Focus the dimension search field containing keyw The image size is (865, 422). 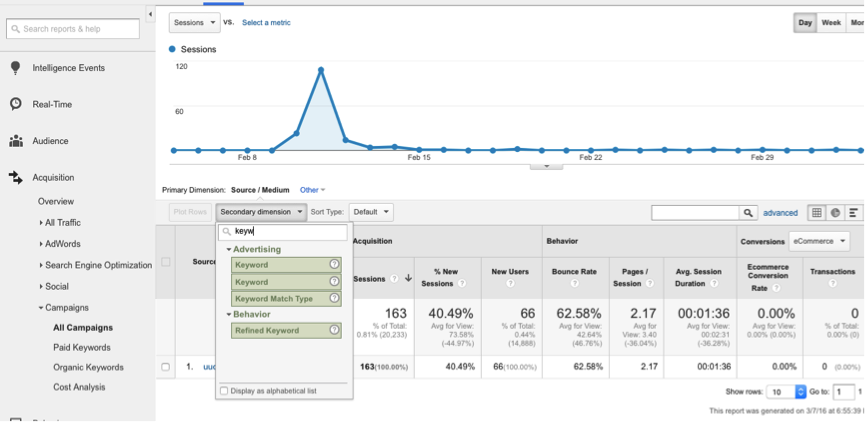283,232
